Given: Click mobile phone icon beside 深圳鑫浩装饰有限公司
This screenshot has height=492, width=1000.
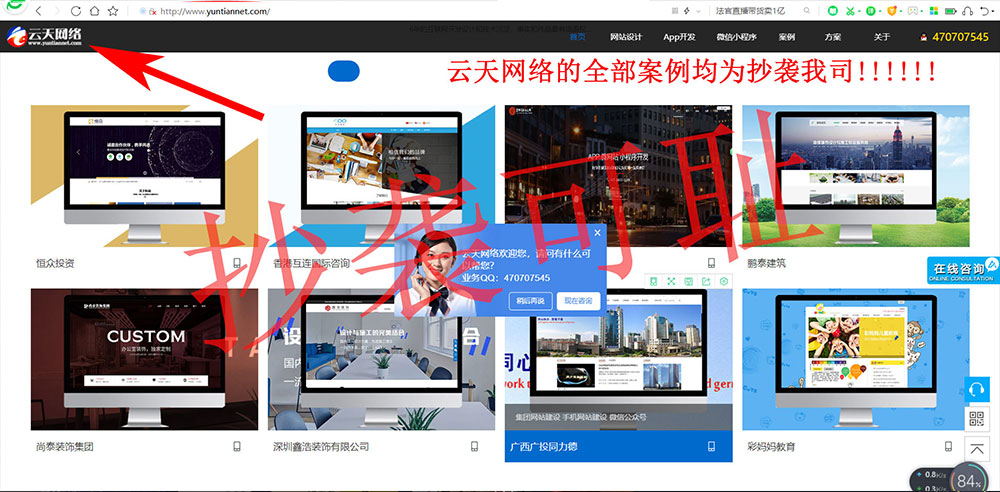Looking at the screenshot, I should click(x=474, y=447).
